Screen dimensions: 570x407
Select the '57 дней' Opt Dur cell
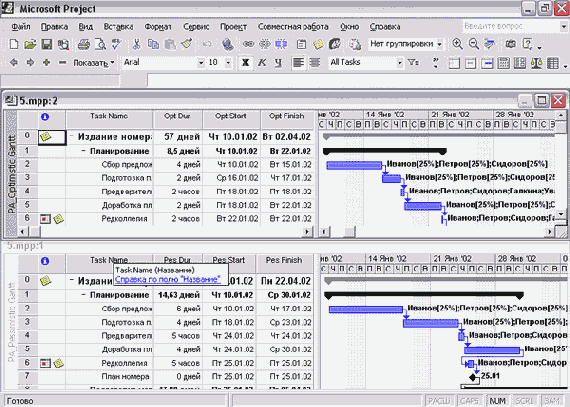(x=178, y=137)
